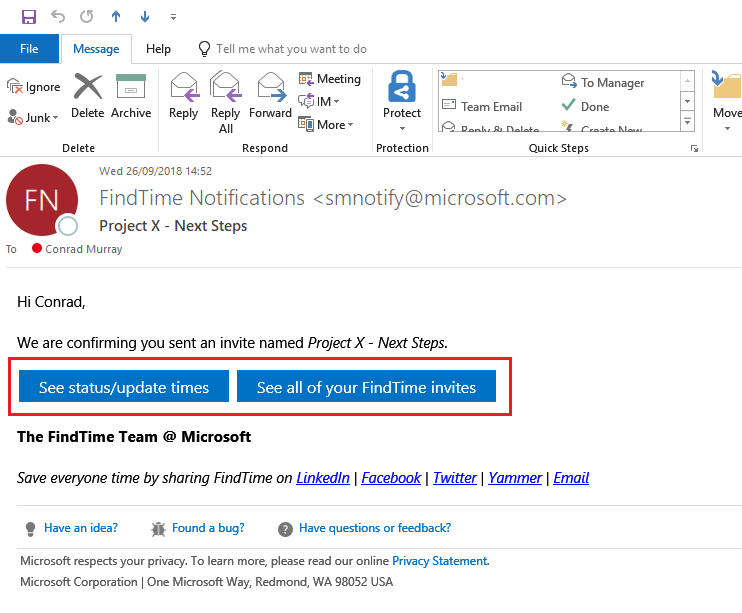This screenshot has width=742, height=613.
Task: Choose the To Manager quick step
Action: coord(603,82)
